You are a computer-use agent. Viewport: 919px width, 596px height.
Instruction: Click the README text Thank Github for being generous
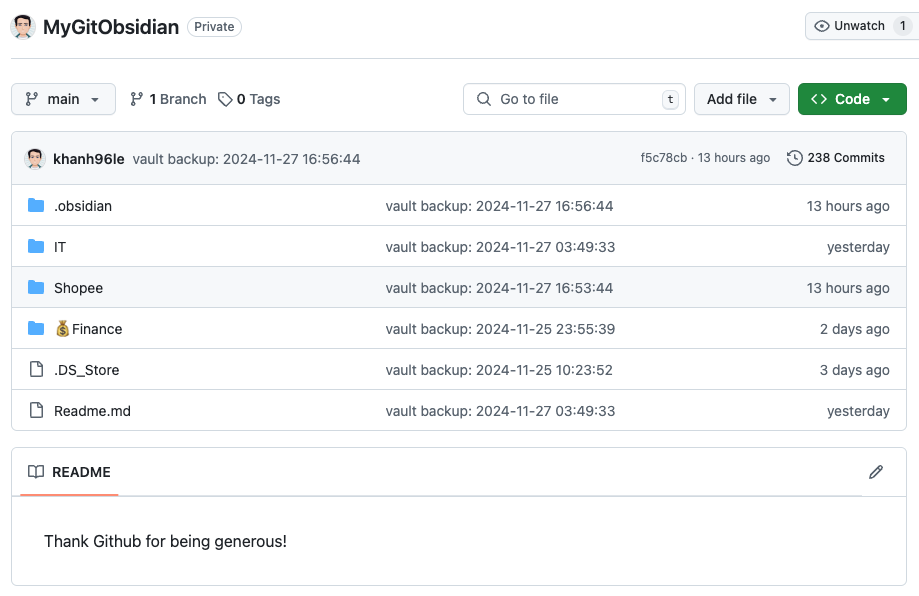(165, 541)
